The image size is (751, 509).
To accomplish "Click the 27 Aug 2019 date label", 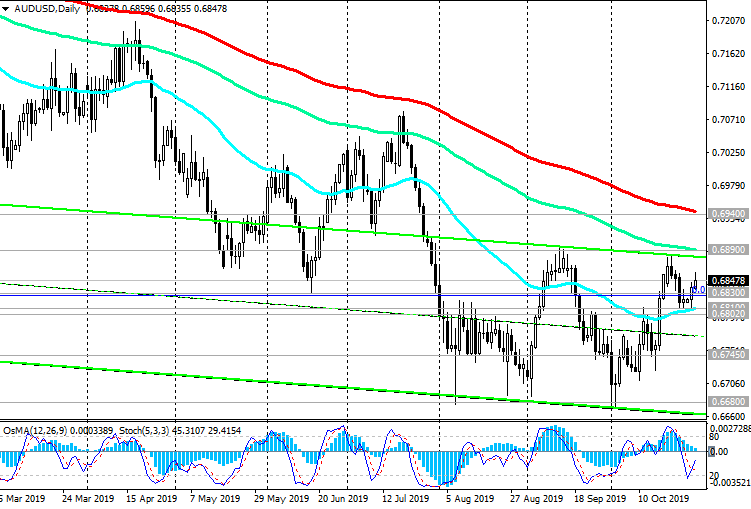I will (x=536, y=499).
